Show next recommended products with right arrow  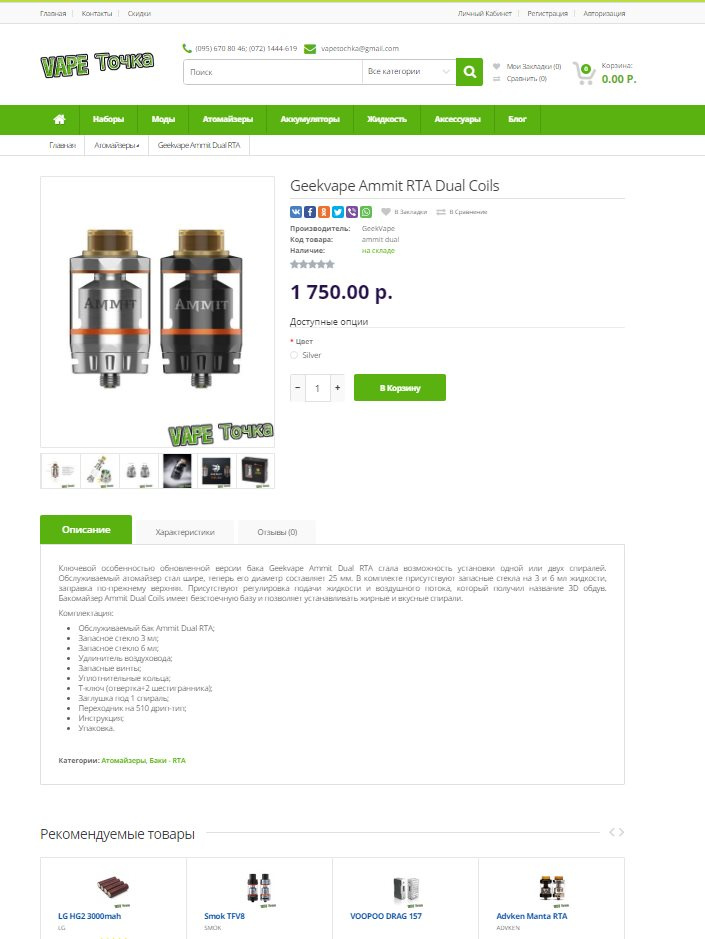point(621,832)
